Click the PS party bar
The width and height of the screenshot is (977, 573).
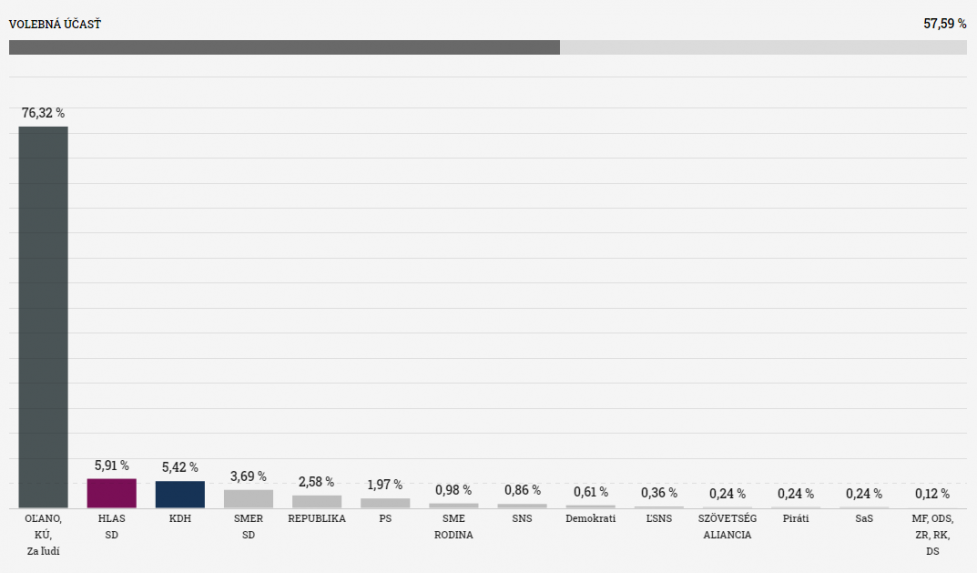[385, 503]
